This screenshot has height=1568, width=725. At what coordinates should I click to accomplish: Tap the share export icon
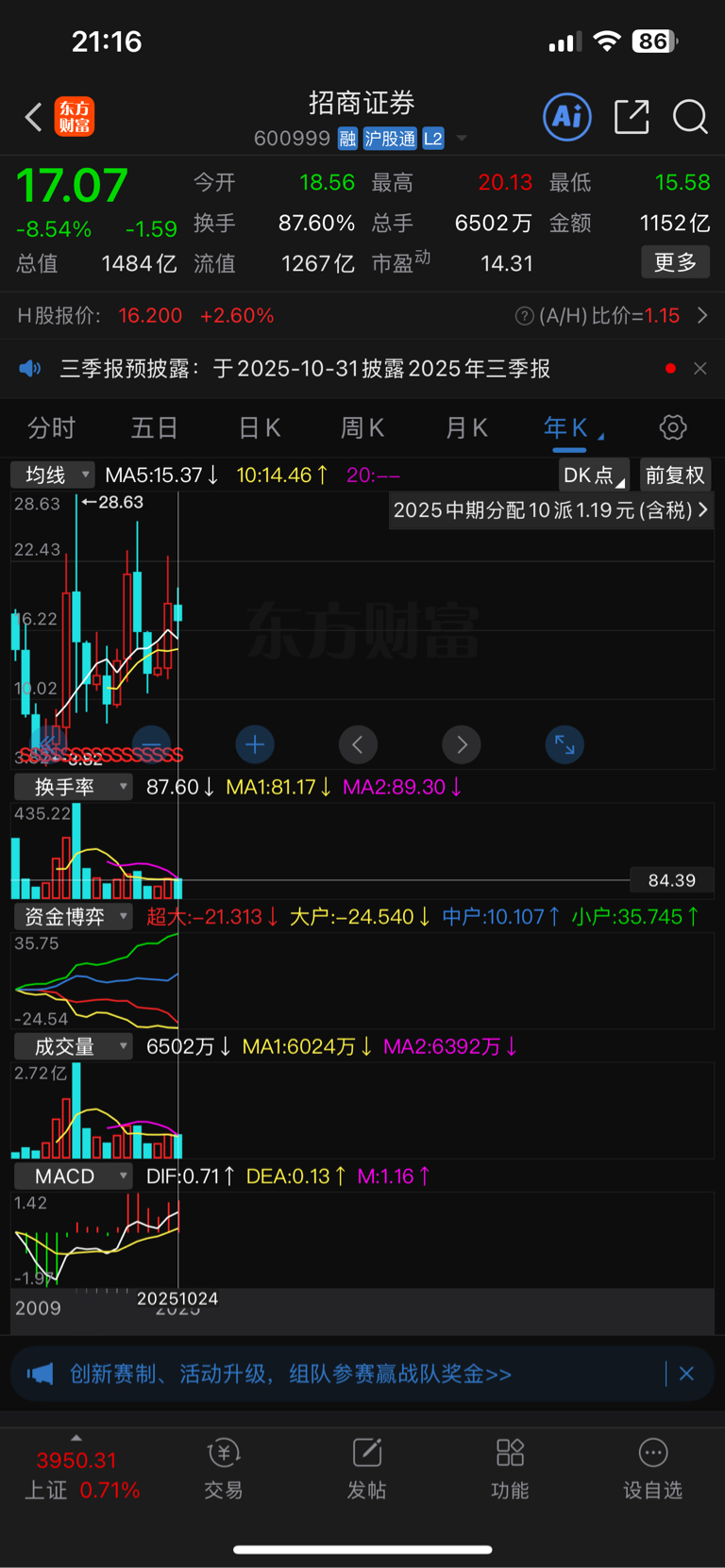(x=631, y=117)
